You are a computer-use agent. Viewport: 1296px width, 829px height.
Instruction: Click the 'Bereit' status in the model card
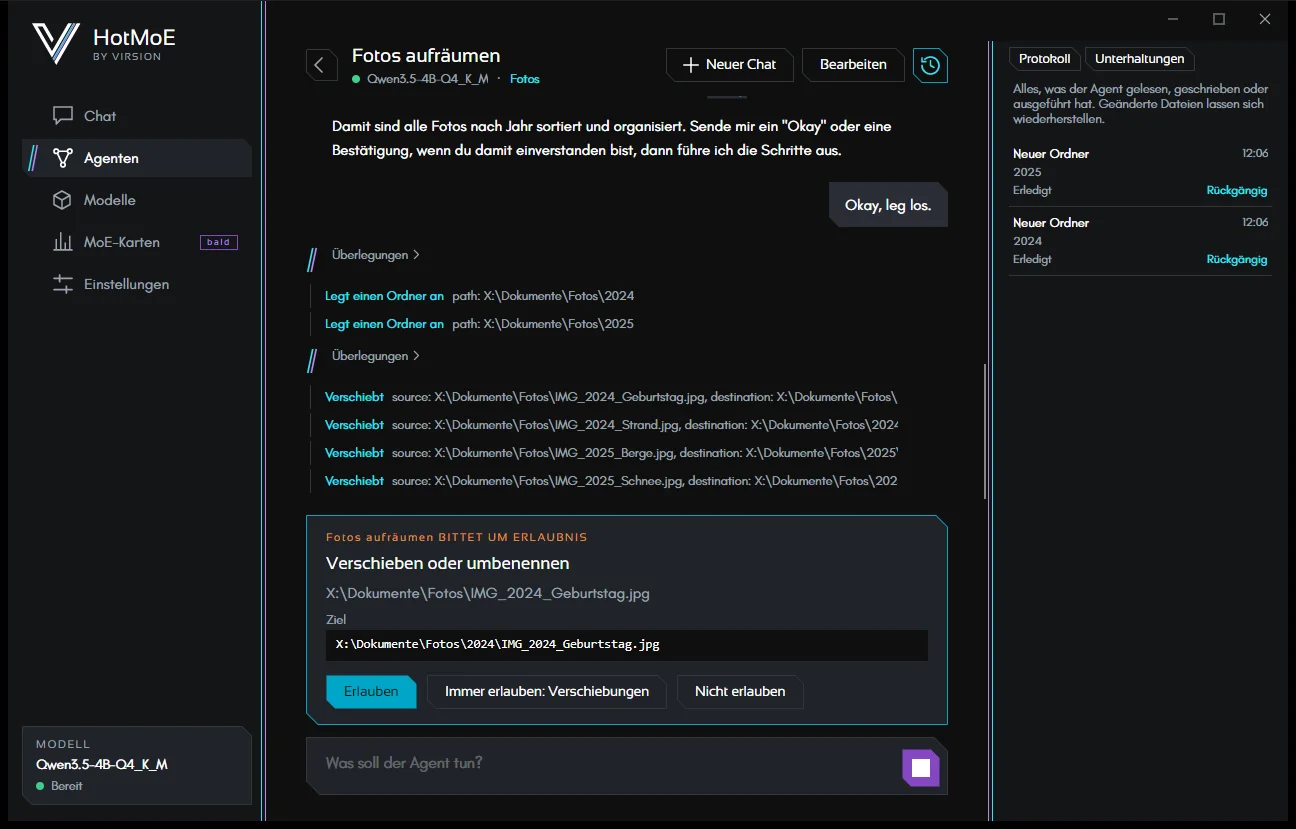(x=67, y=786)
